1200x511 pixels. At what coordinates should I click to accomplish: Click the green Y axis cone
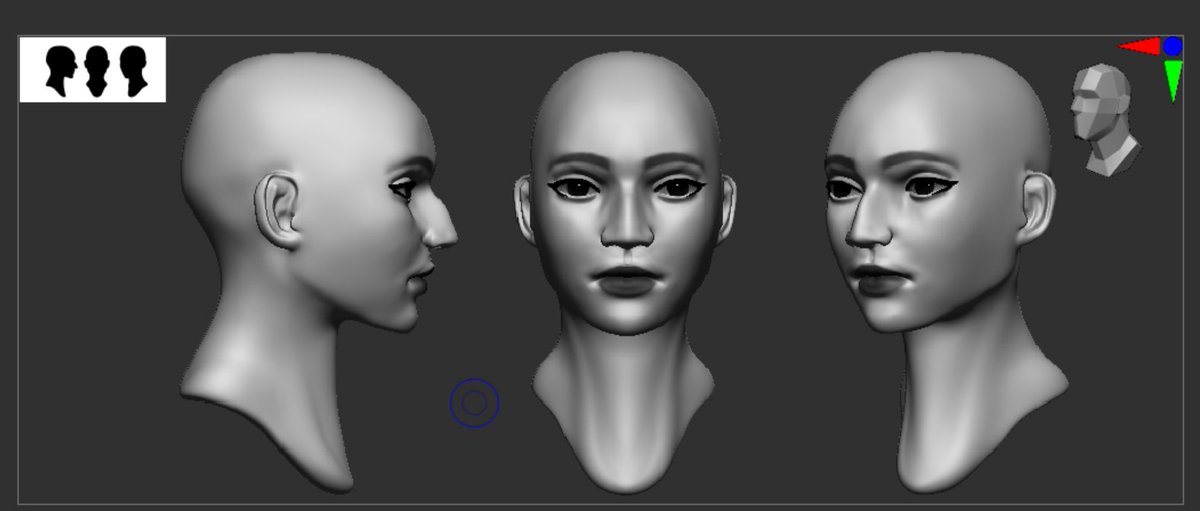click(1173, 80)
